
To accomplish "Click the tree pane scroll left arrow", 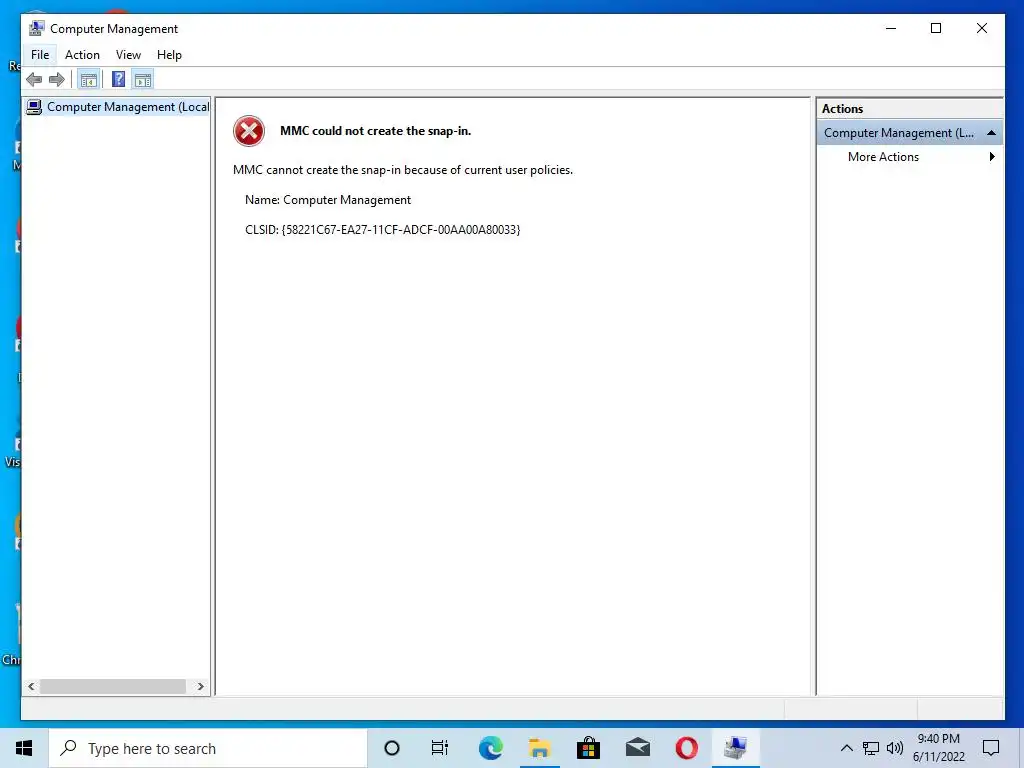I will tap(31, 686).
